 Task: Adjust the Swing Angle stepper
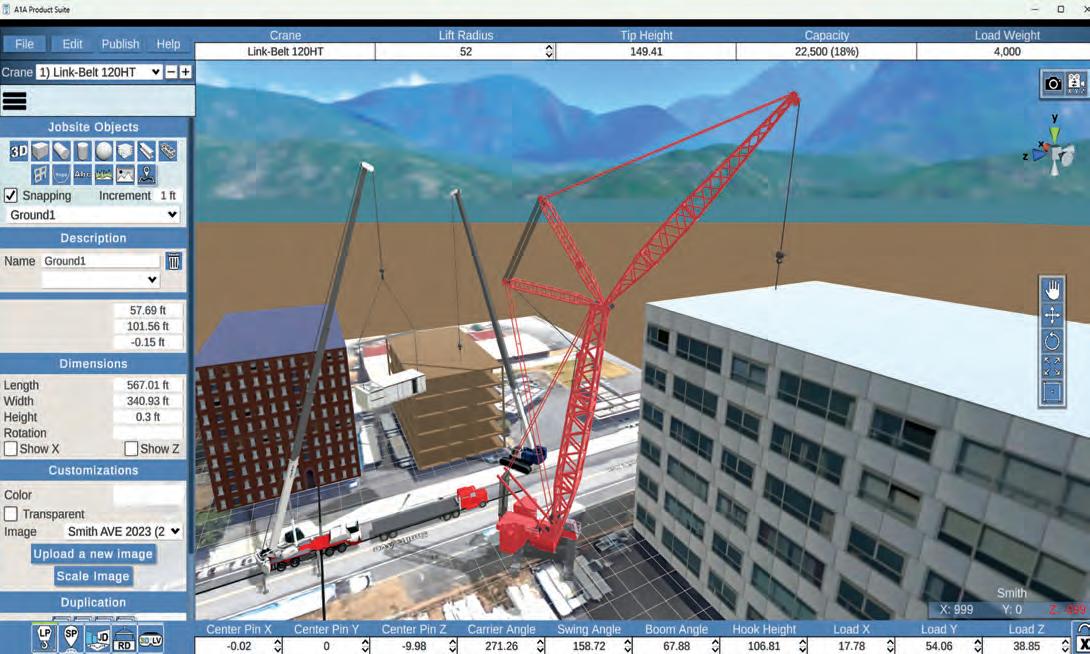(x=628, y=646)
